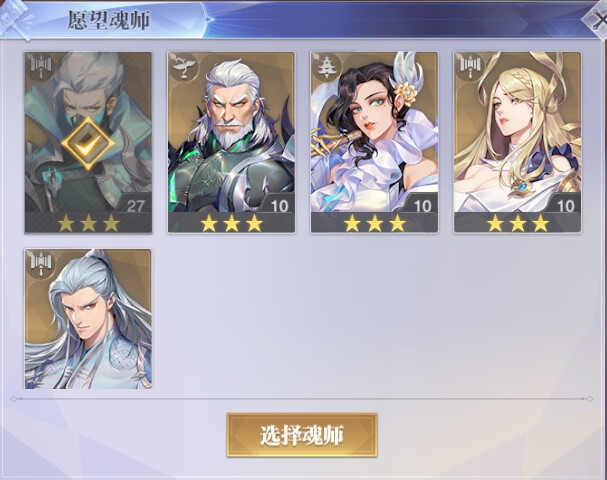Click the three-star rating under bearded hero
The width and height of the screenshot is (607, 480).
pos(231,223)
